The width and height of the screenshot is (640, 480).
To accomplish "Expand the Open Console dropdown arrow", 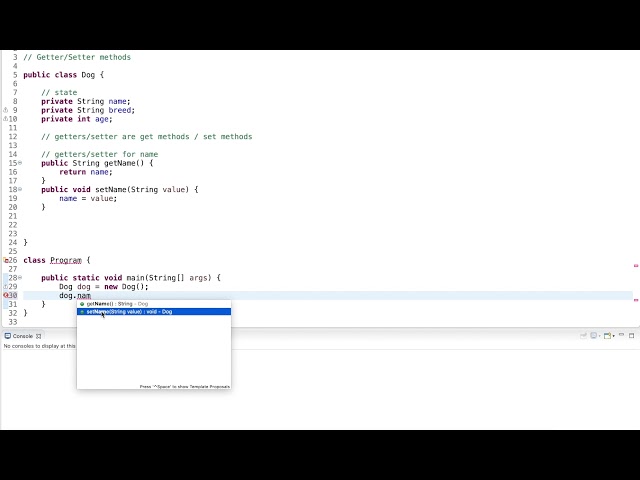I will 613,336.
